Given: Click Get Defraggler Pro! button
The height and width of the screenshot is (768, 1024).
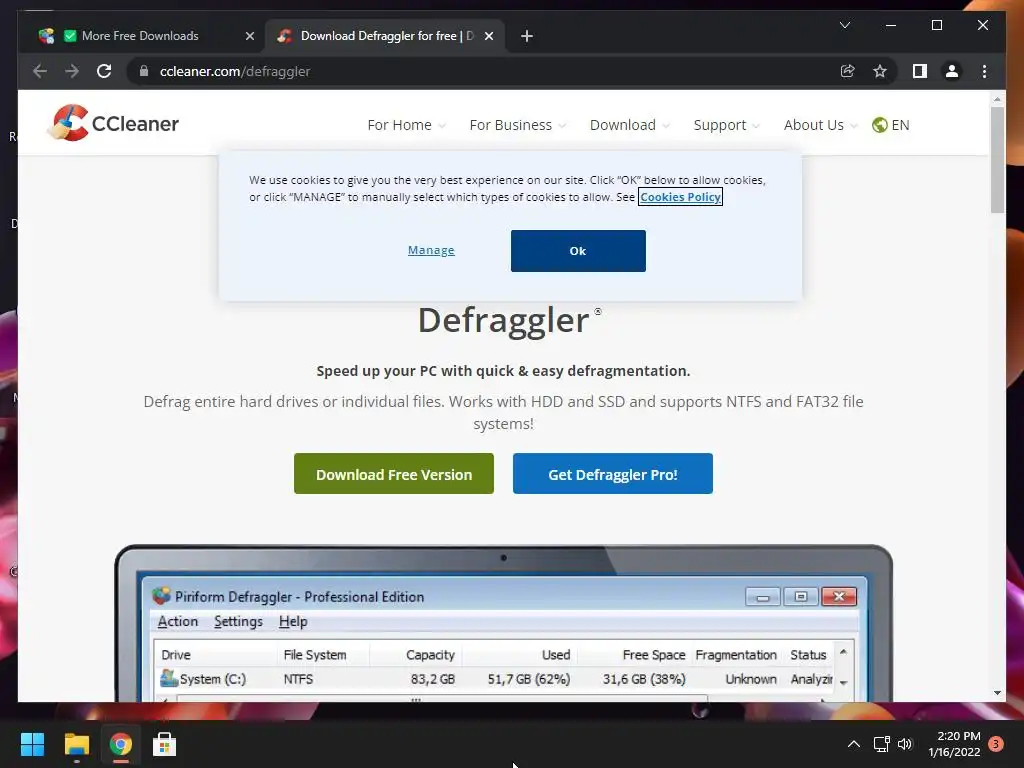Looking at the screenshot, I should coord(613,473).
